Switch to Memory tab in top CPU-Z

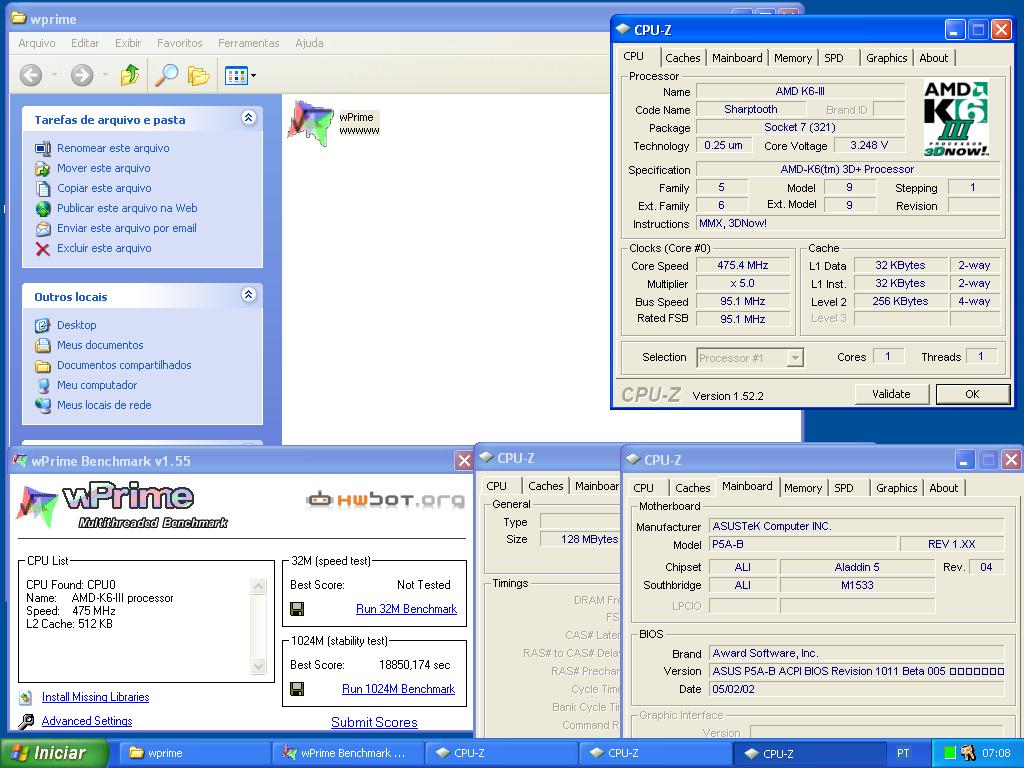click(x=793, y=58)
